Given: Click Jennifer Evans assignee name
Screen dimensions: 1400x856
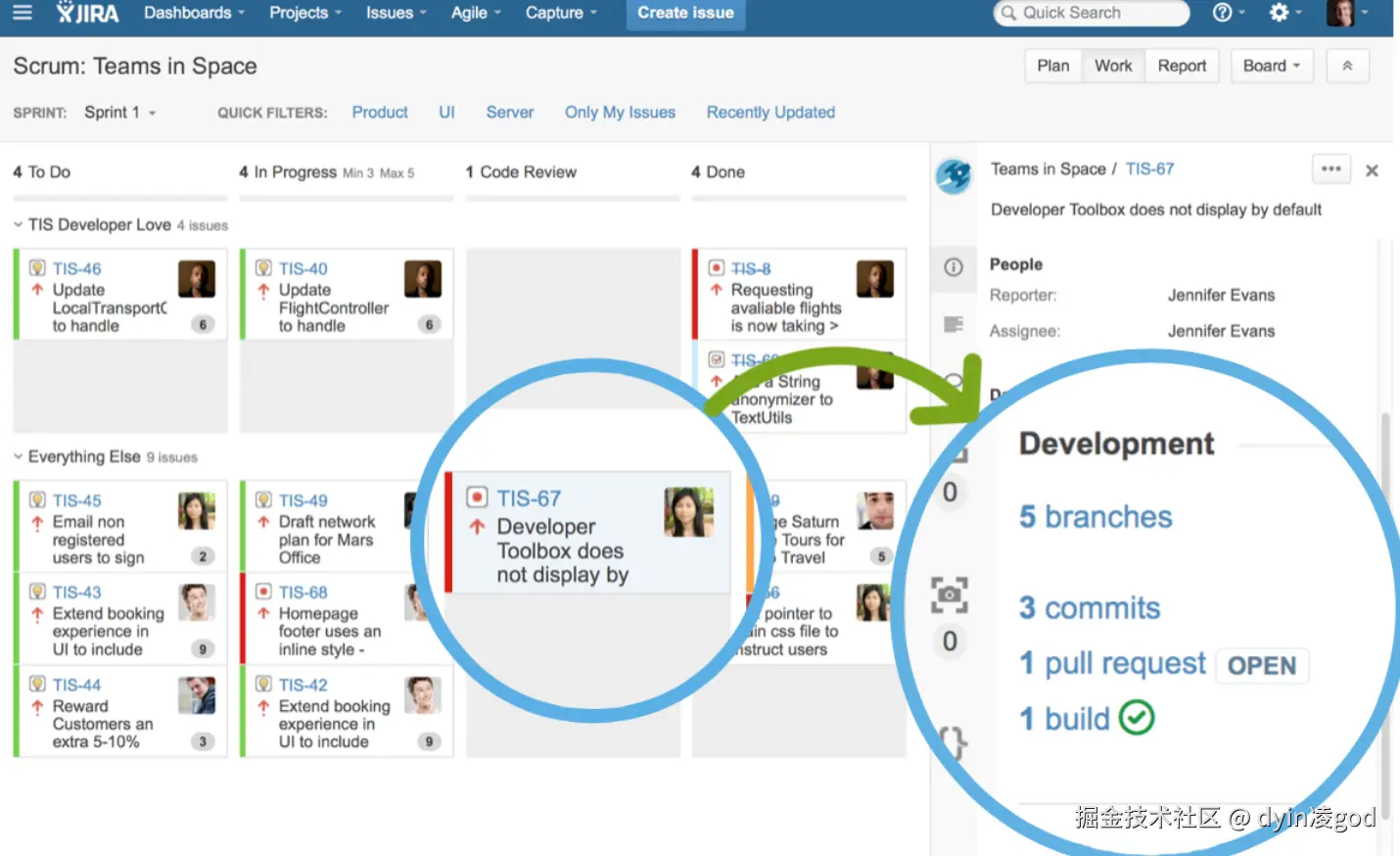Looking at the screenshot, I should pos(1221,331).
